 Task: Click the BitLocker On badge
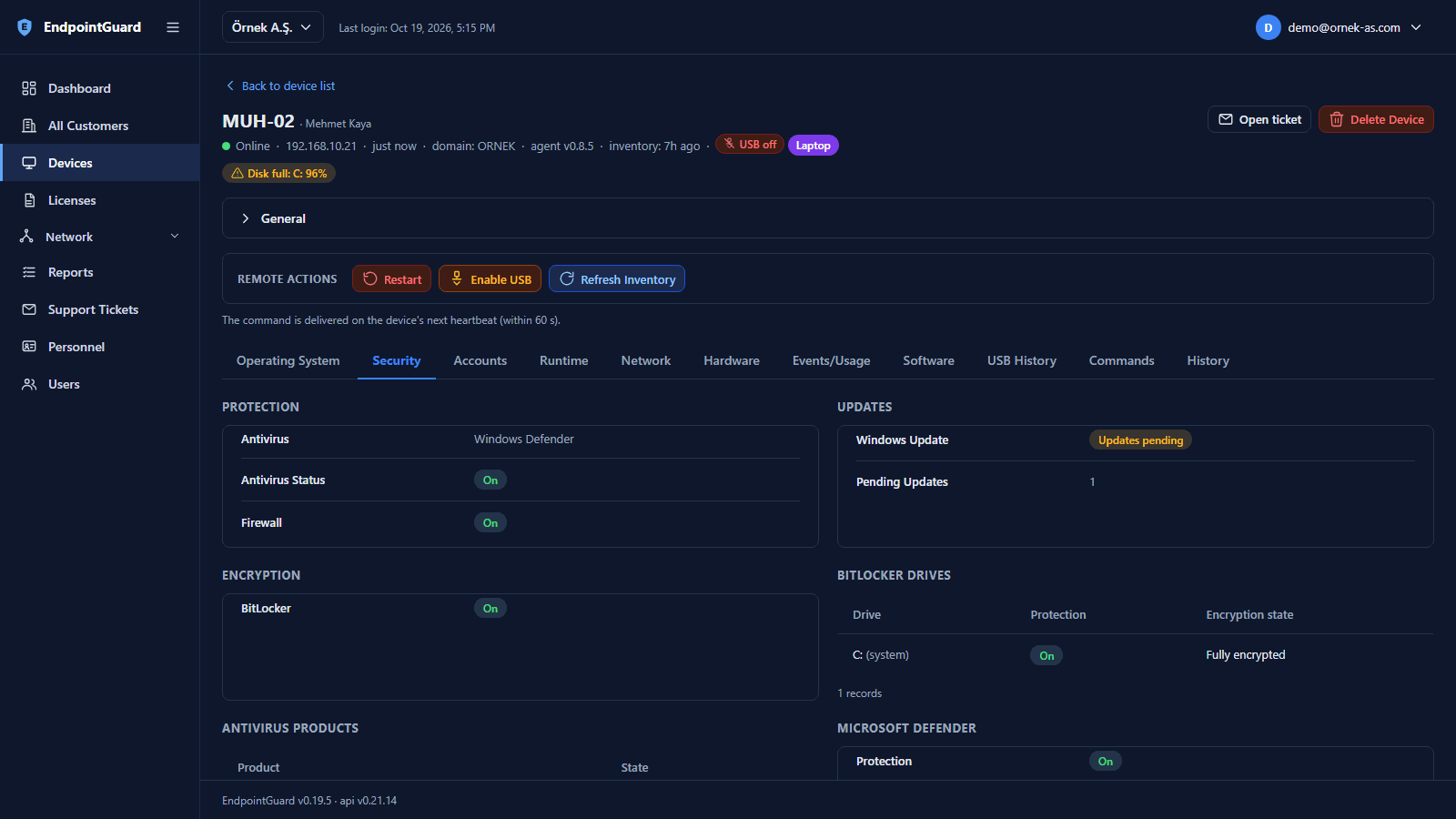tap(490, 608)
